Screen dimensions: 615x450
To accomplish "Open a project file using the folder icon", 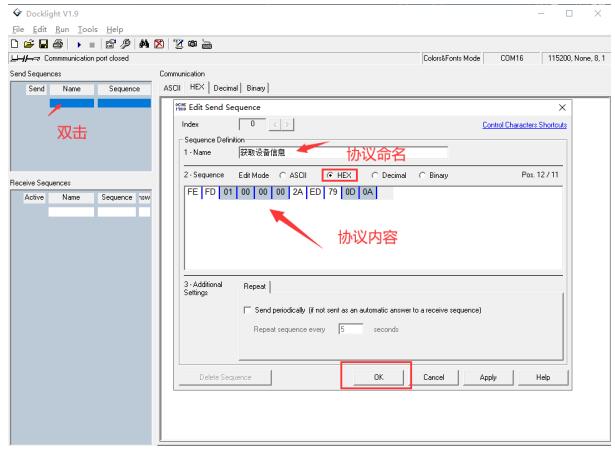I will coord(29,44).
